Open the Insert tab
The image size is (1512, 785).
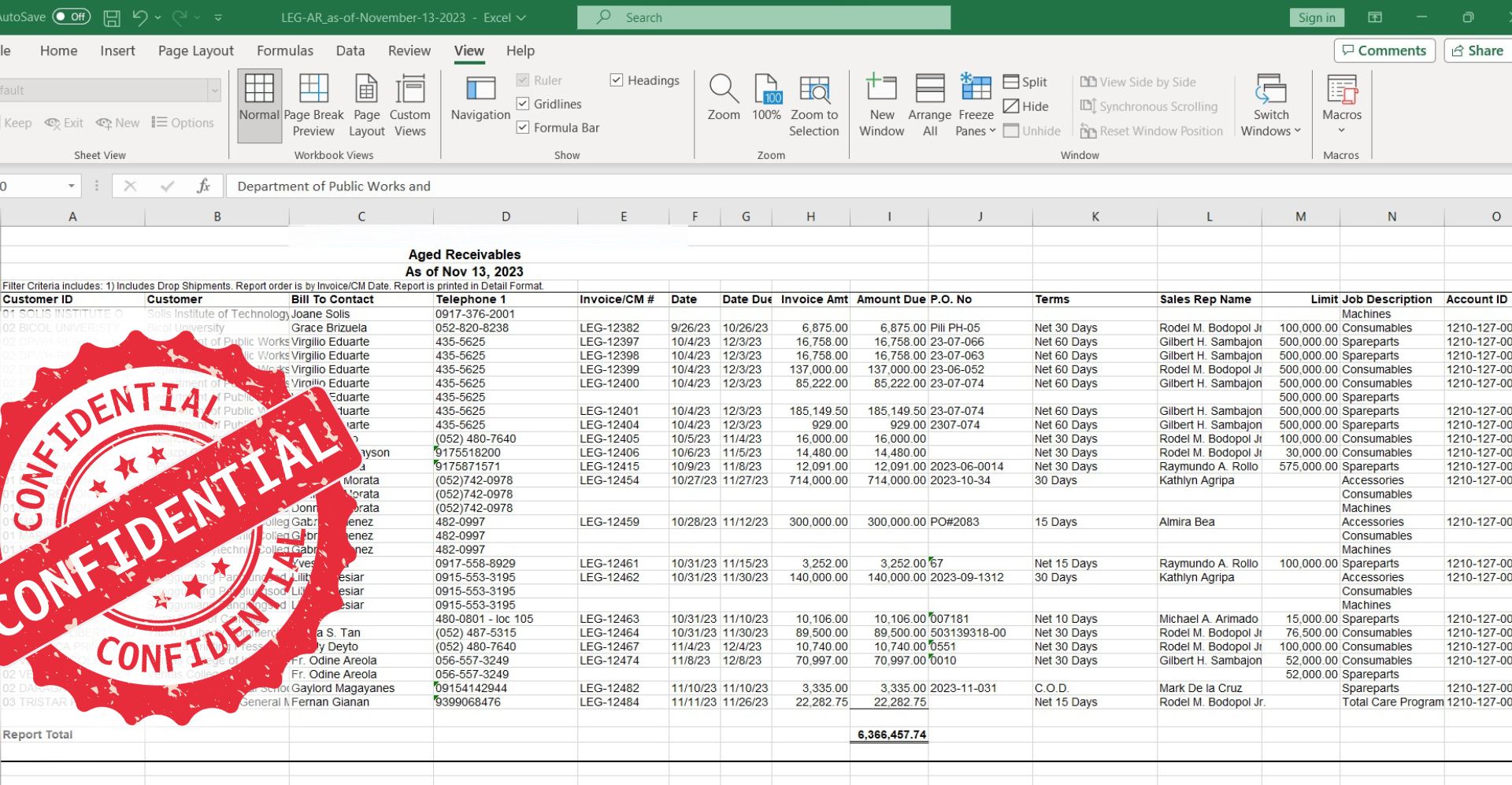tap(117, 50)
